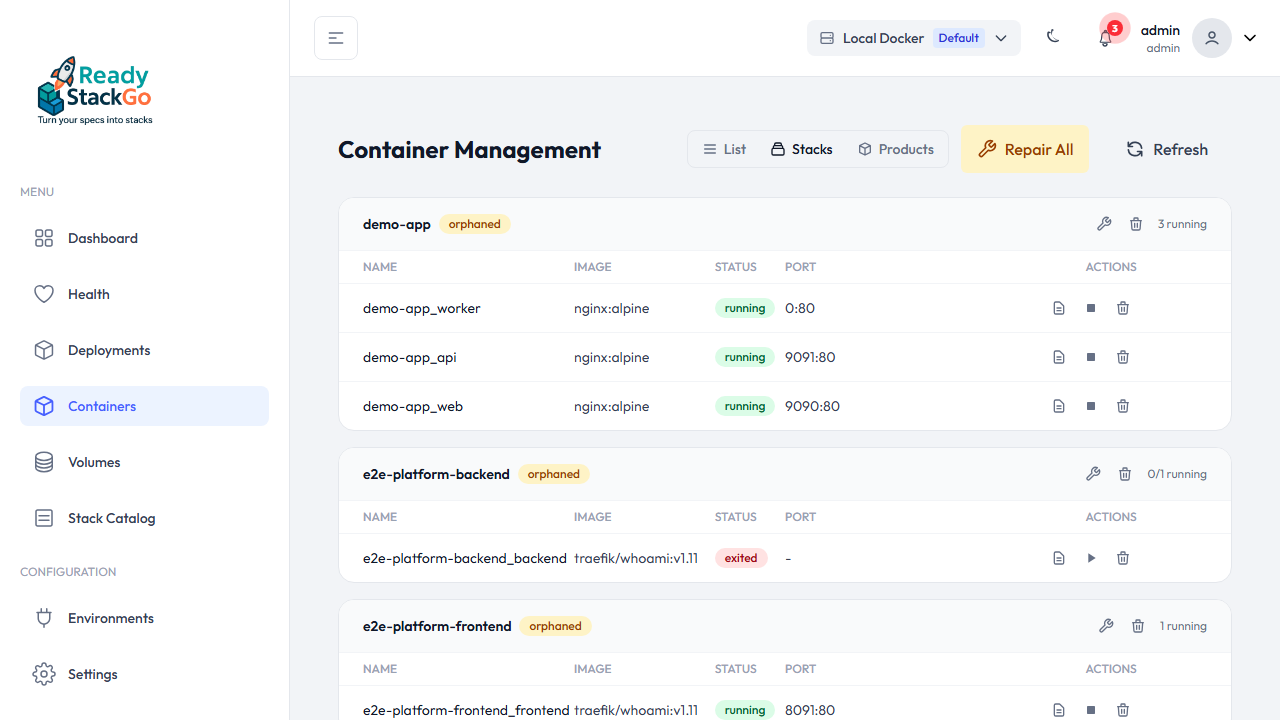This screenshot has height=720, width=1280.
Task: Expand the admin account chevron menu
Action: pos(1249,37)
